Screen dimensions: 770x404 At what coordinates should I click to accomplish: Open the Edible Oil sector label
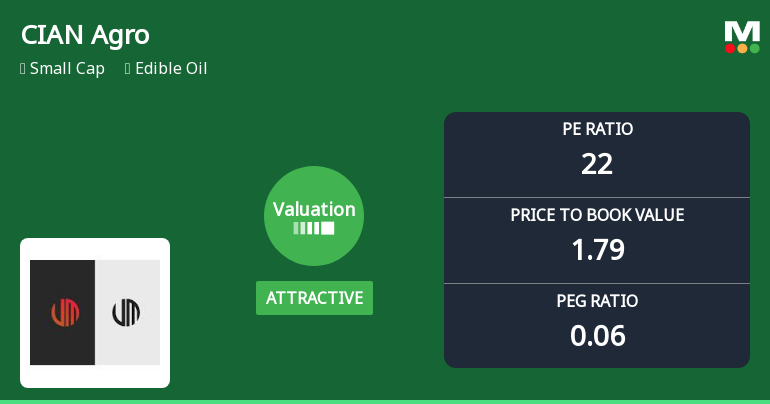(x=171, y=69)
